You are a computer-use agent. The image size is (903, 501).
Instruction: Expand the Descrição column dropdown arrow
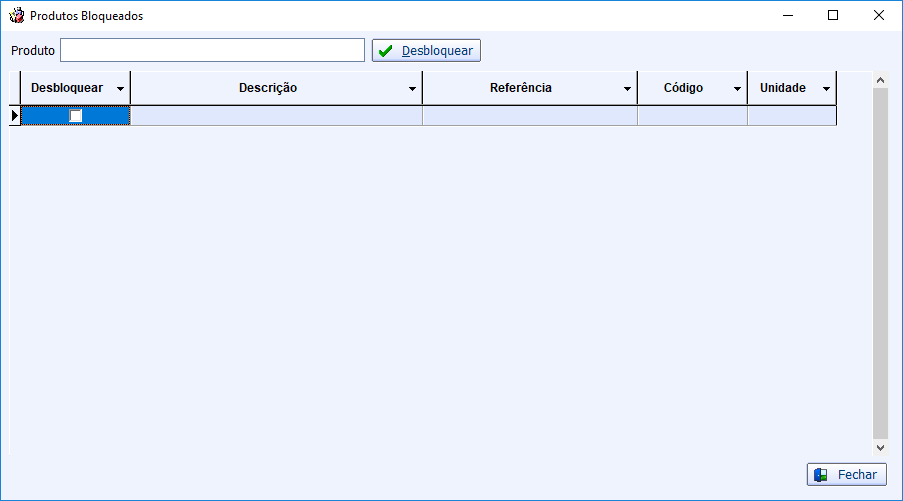click(412, 89)
